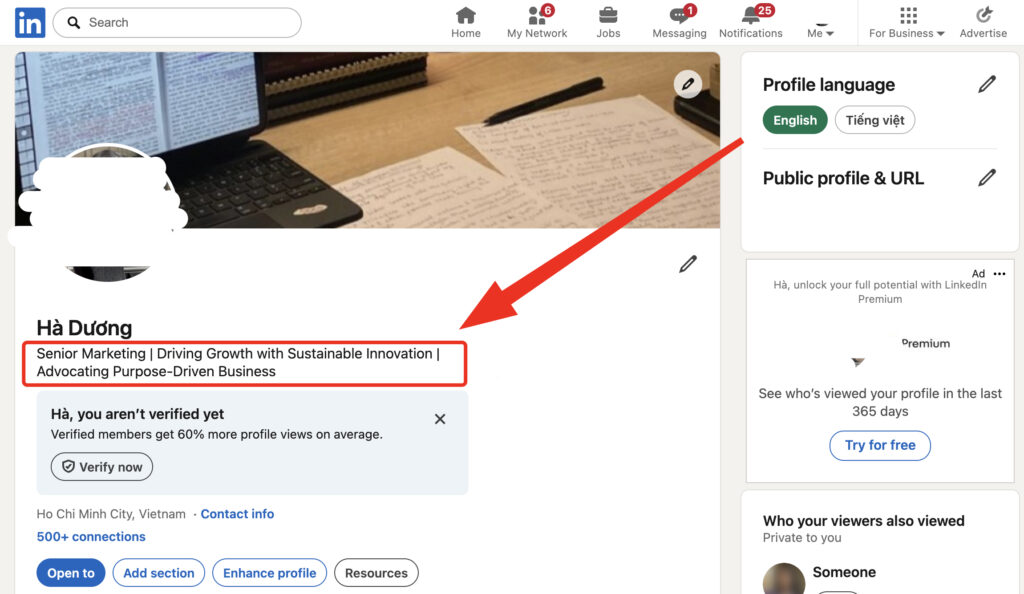View Notifications bell

pos(750,23)
